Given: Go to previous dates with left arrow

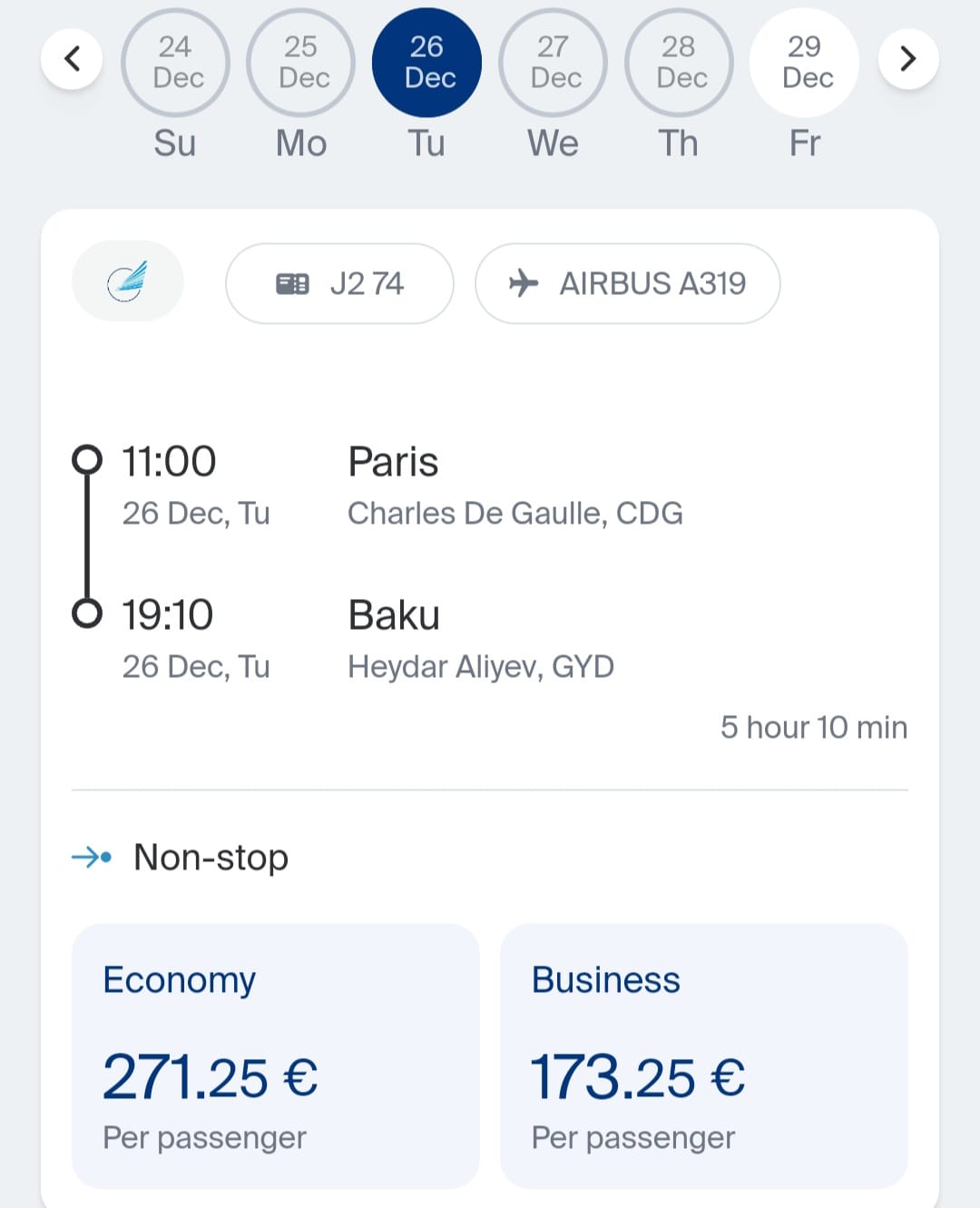Looking at the screenshot, I should [x=72, y=60].
